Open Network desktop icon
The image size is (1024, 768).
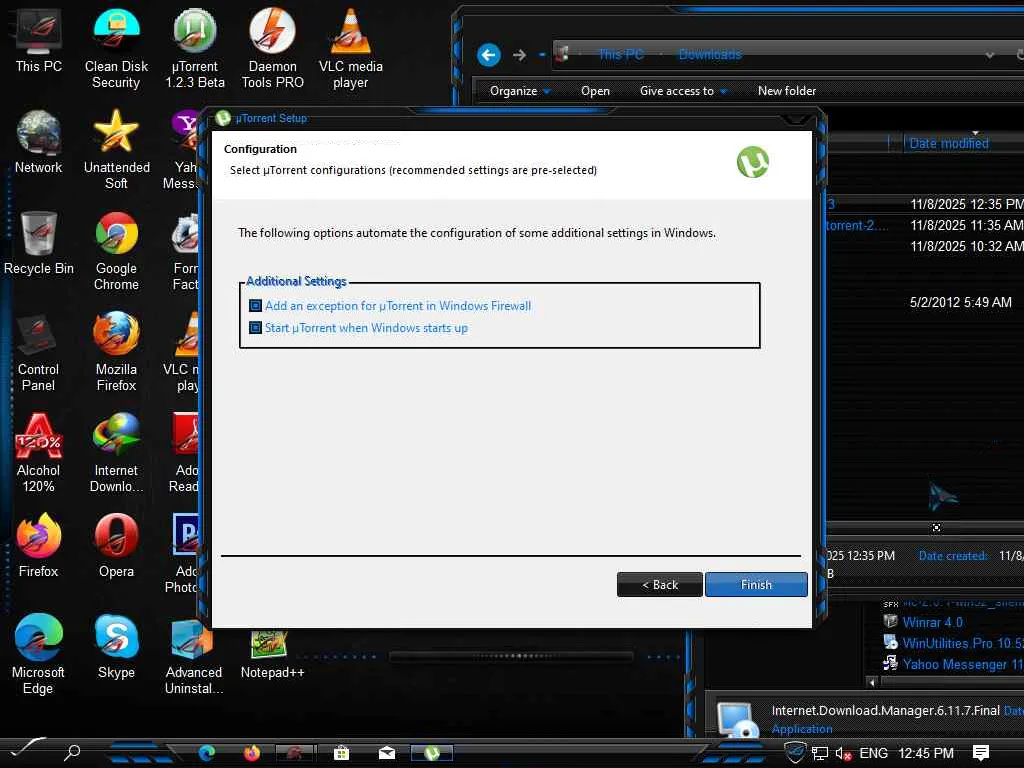(39, 142)
